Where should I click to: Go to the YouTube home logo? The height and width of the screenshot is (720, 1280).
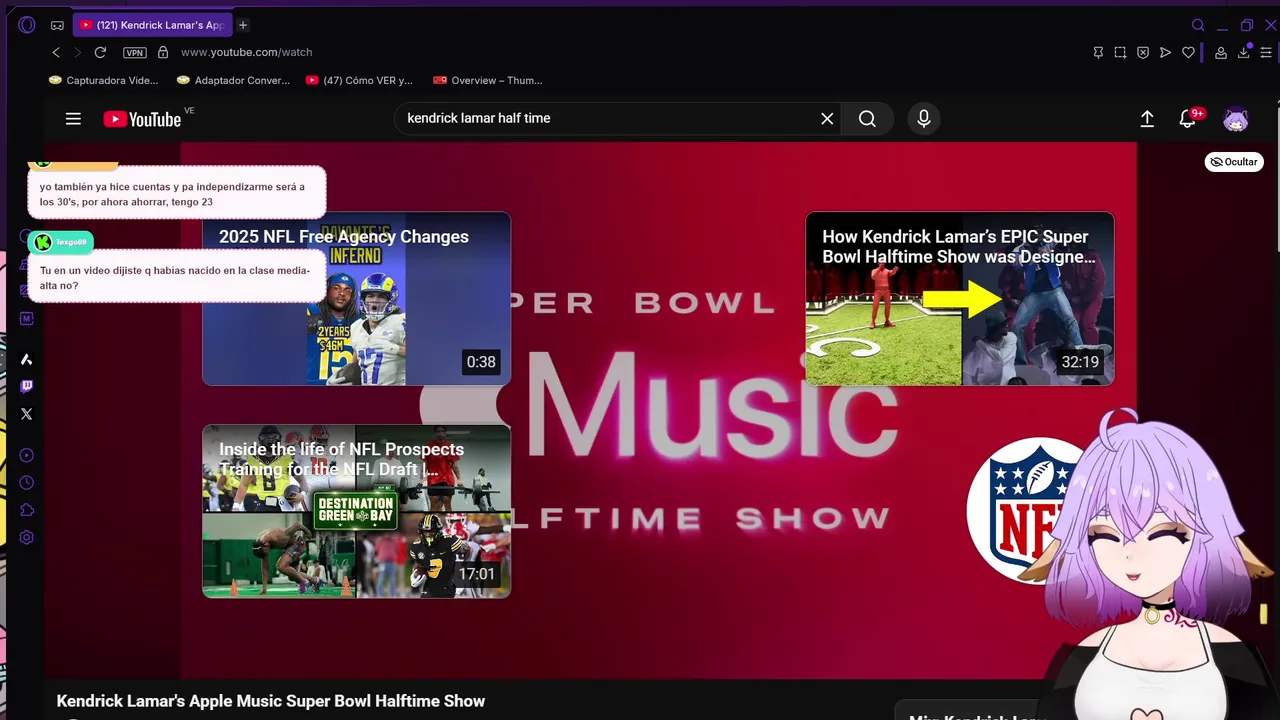[x=142, y=119]
